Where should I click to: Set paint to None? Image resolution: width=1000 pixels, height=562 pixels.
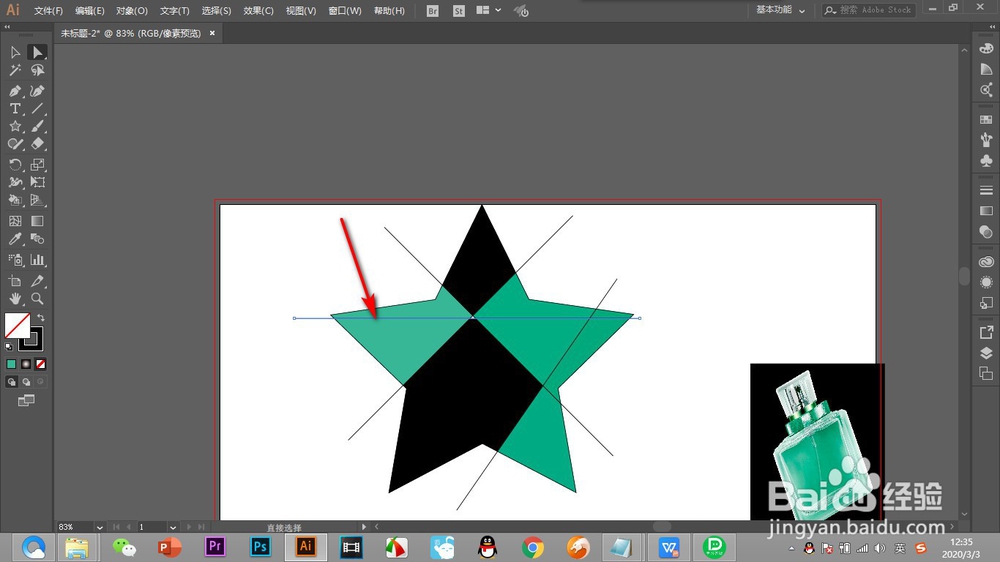(40, 364)
